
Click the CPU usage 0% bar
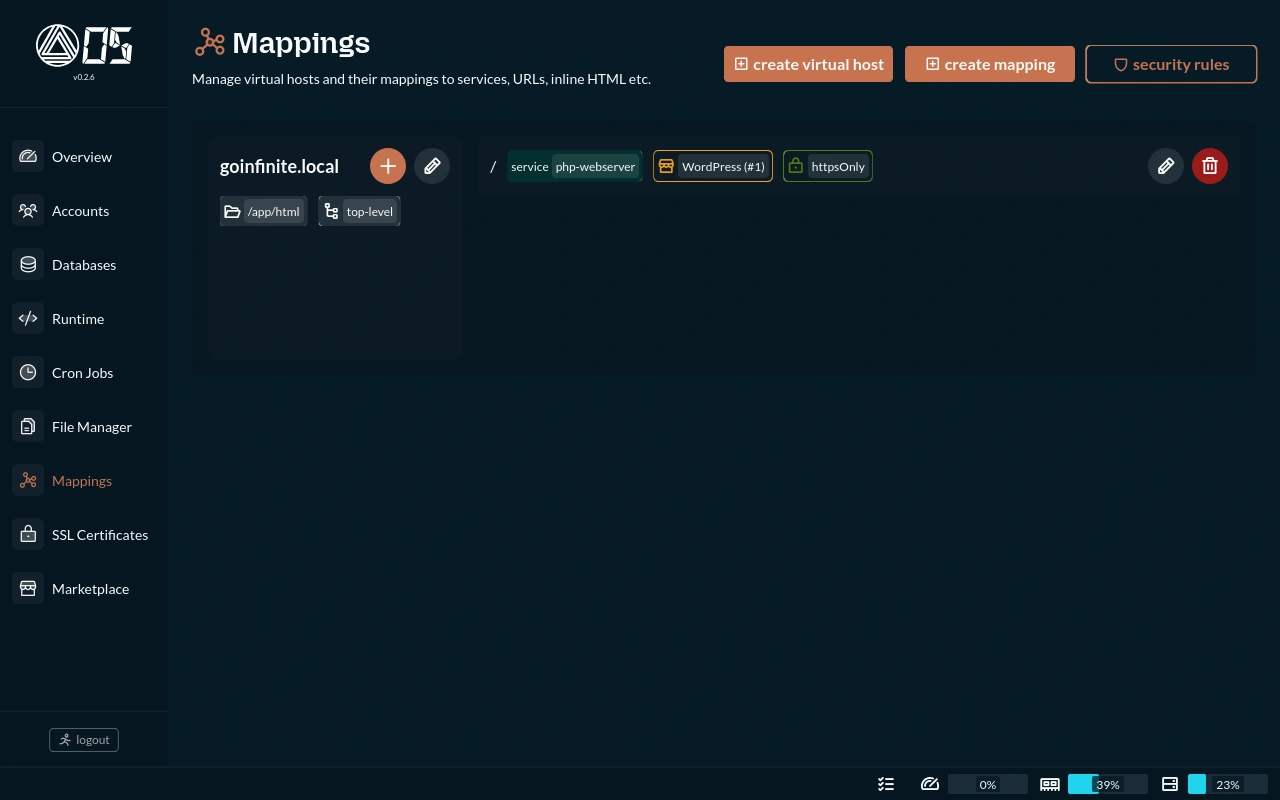coord(987,785)
